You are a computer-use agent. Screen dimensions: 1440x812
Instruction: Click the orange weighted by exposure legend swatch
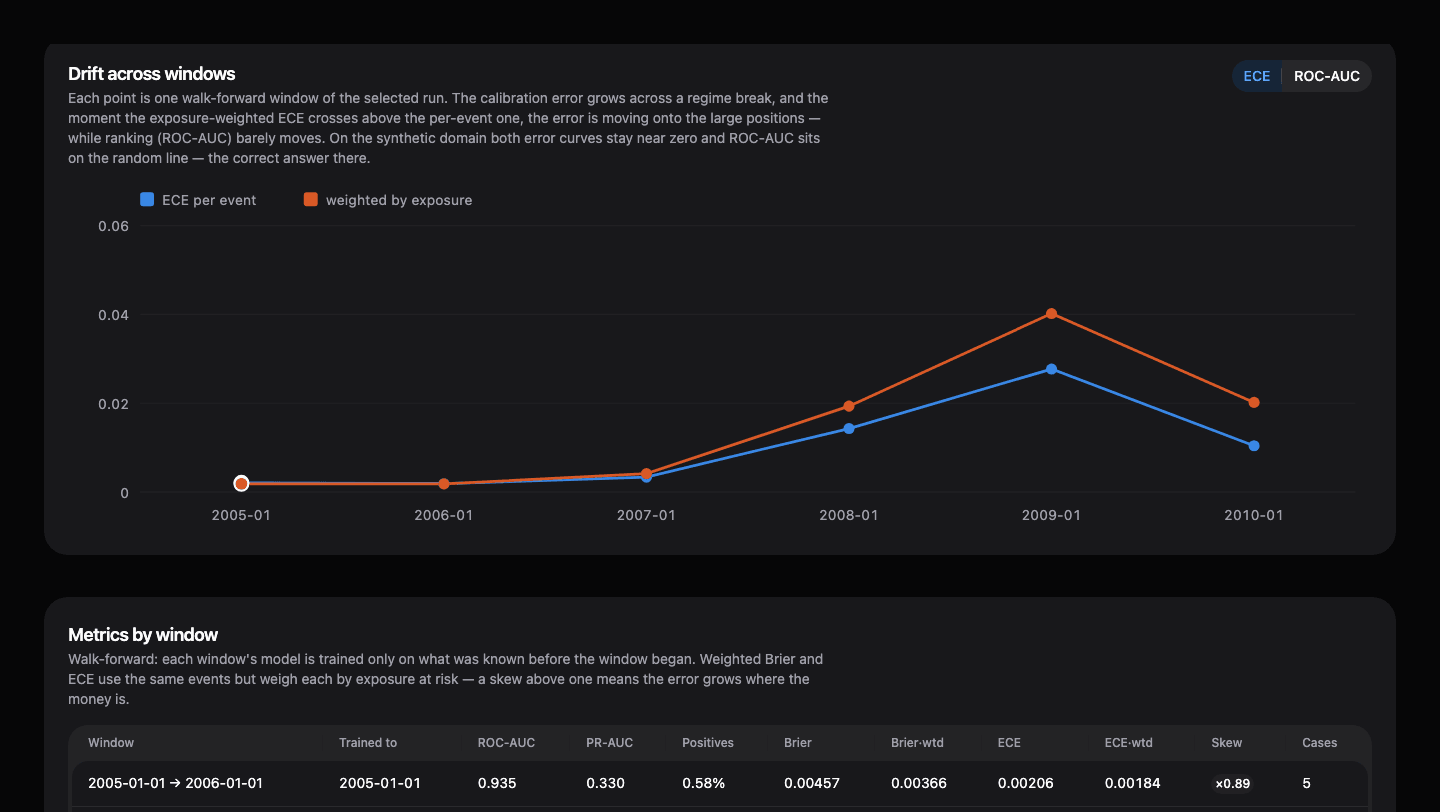tap(311, 200)
